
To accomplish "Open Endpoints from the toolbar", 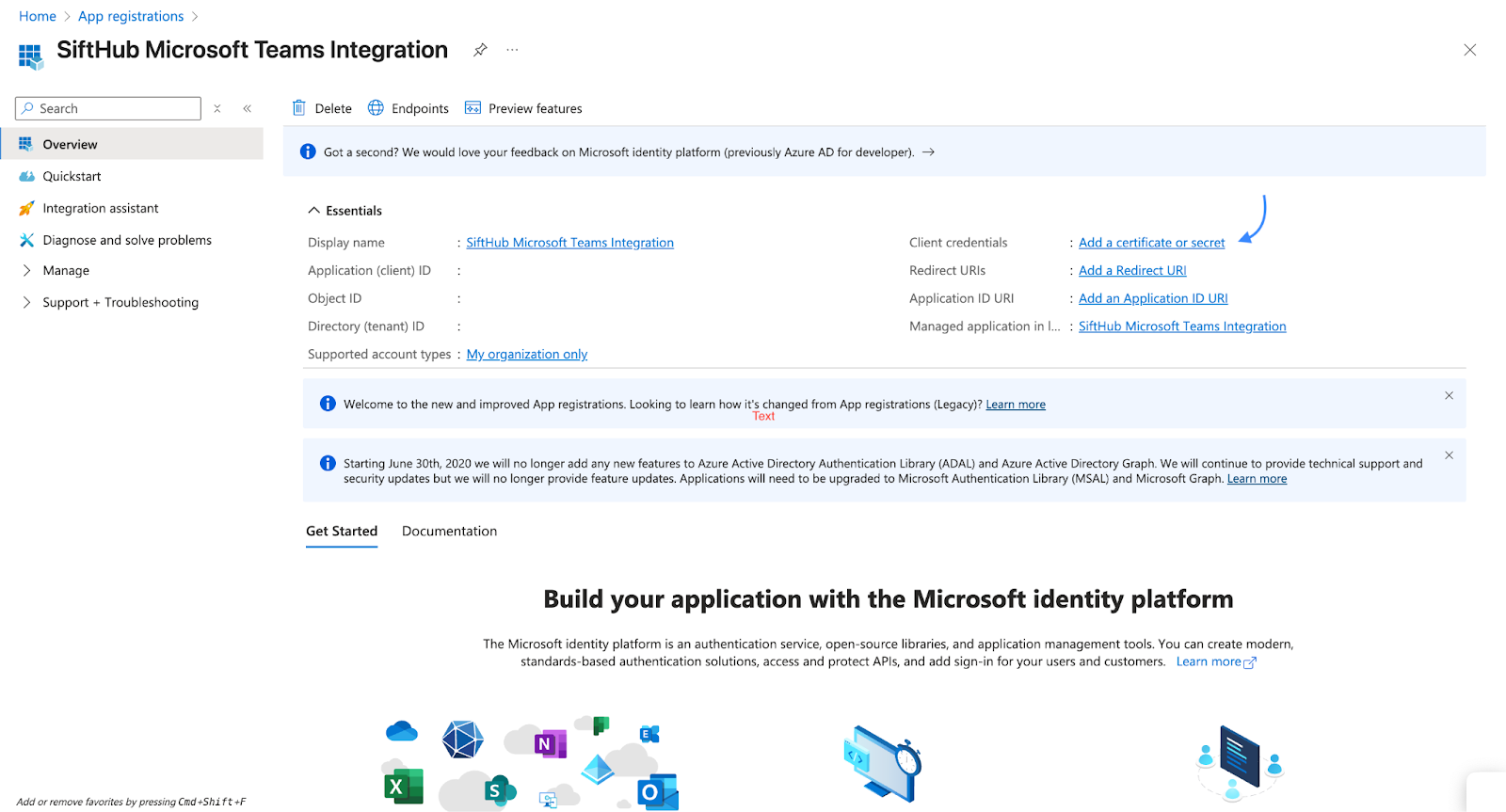I will [x=409, y=108].
